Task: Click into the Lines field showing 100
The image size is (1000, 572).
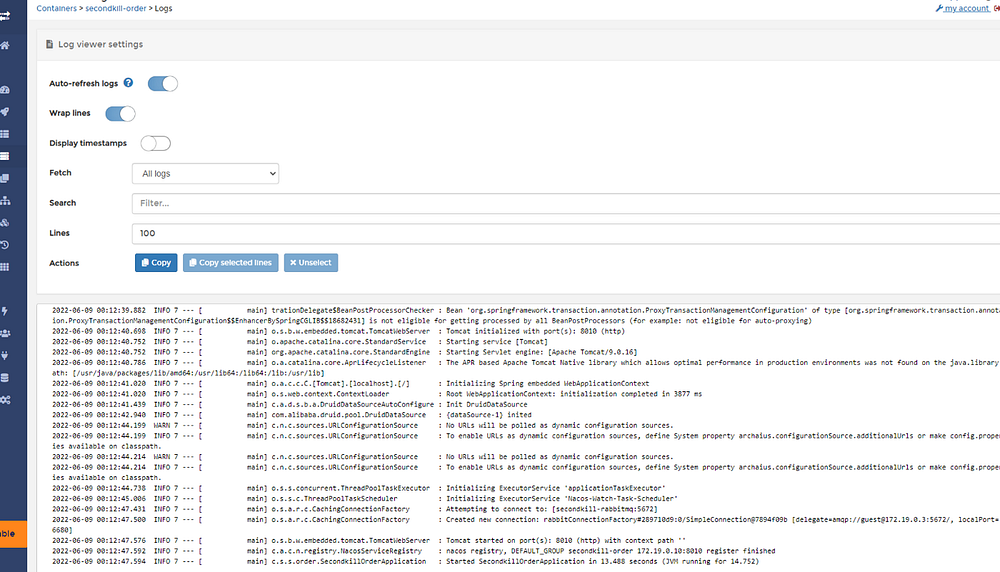Action: pos(566,233)
